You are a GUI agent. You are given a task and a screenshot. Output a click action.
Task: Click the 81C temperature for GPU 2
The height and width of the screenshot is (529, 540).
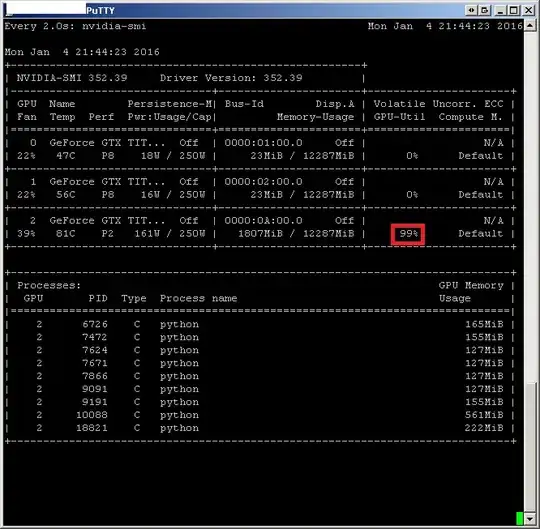click(x=65, y=234)
